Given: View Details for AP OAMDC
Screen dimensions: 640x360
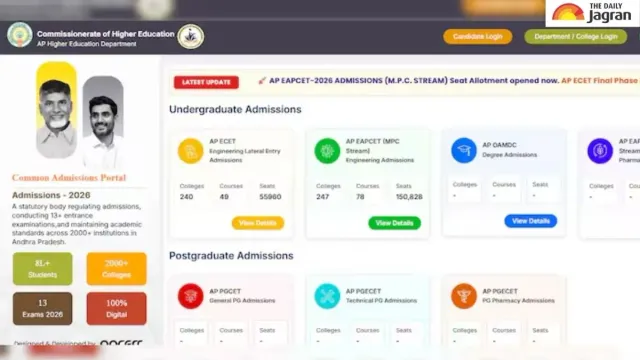Looking at the screenshot, I should [x=531, y=221].
